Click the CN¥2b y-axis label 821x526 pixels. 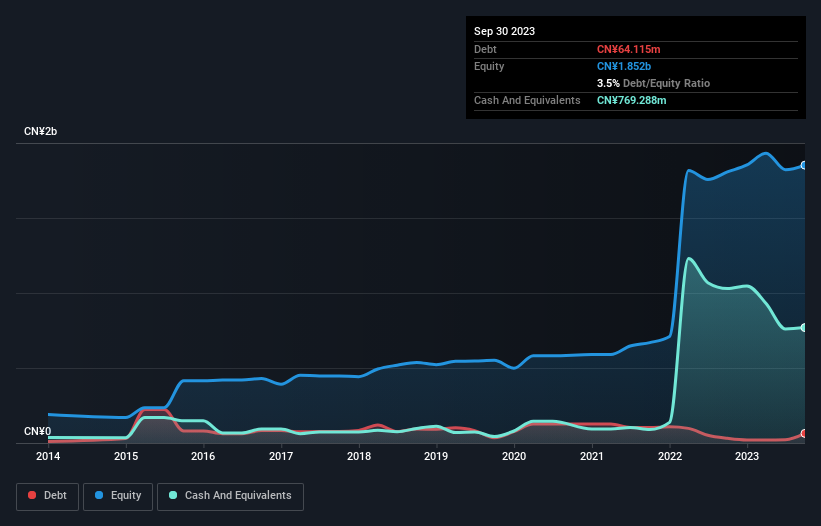tap(40, 131)
